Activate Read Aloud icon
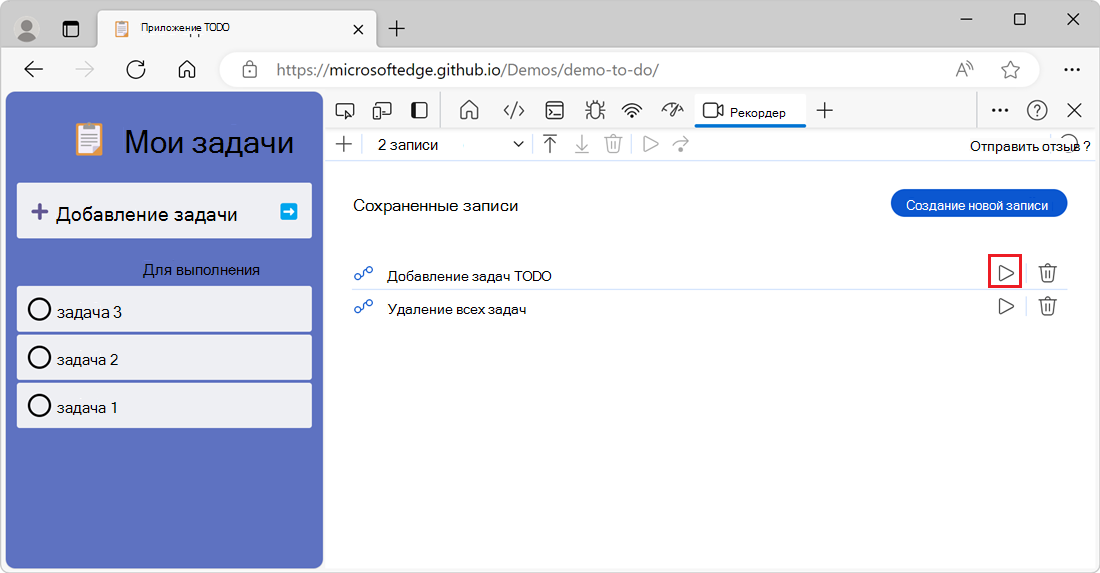The height and width of the screenshot is (573, 1100). 965,69
